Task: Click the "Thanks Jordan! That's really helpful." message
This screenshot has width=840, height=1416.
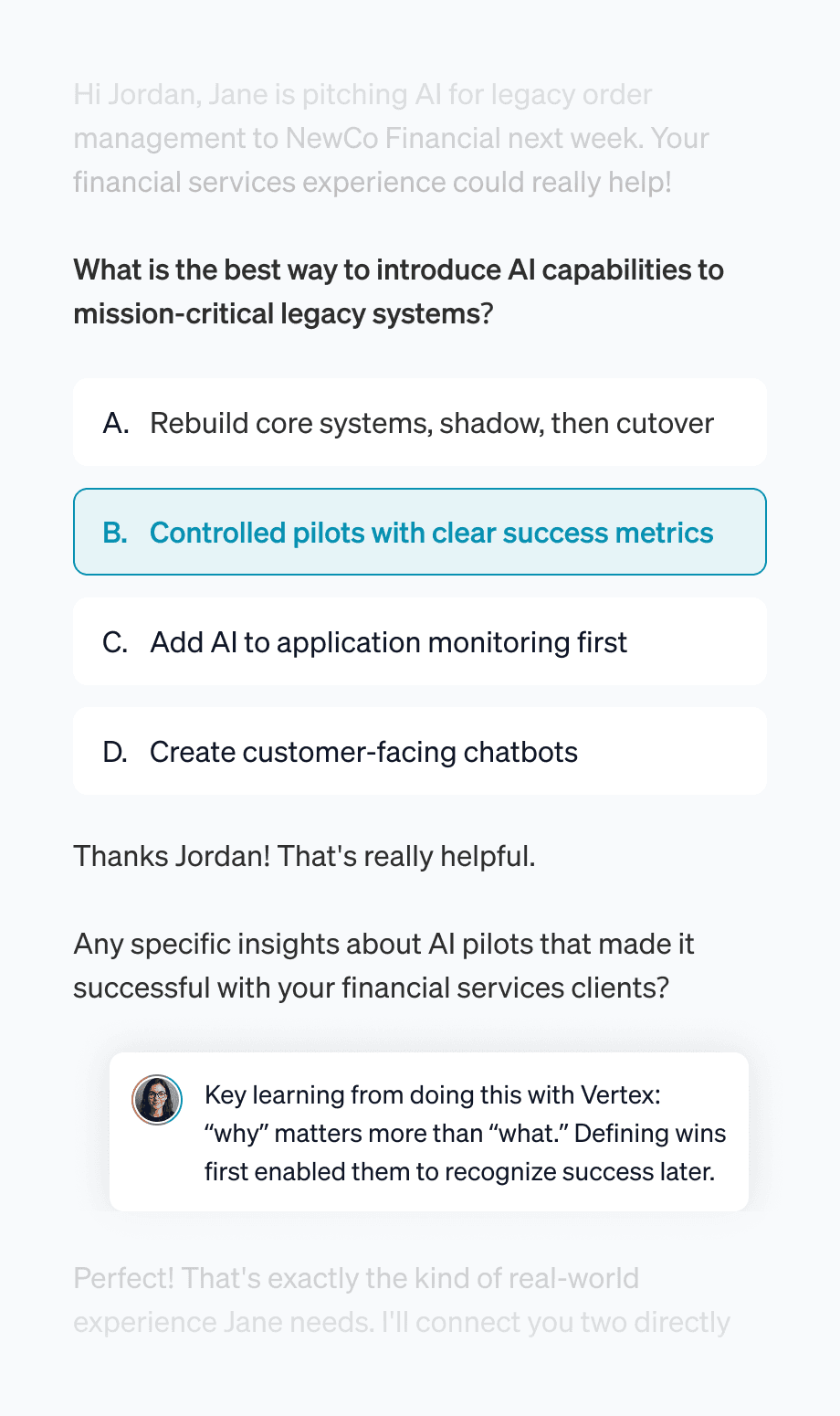Action: 304,857
